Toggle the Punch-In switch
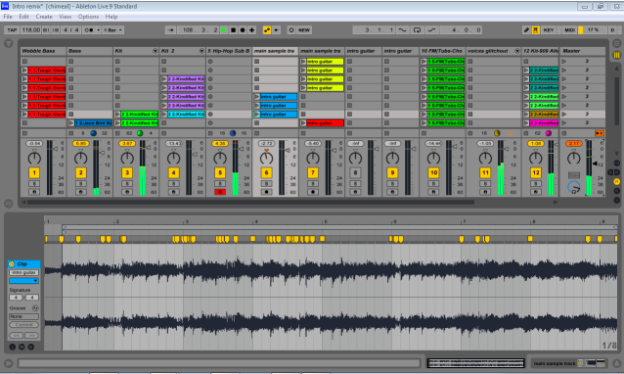The width and height of the screenshot is (624, 374). [402, 30]
